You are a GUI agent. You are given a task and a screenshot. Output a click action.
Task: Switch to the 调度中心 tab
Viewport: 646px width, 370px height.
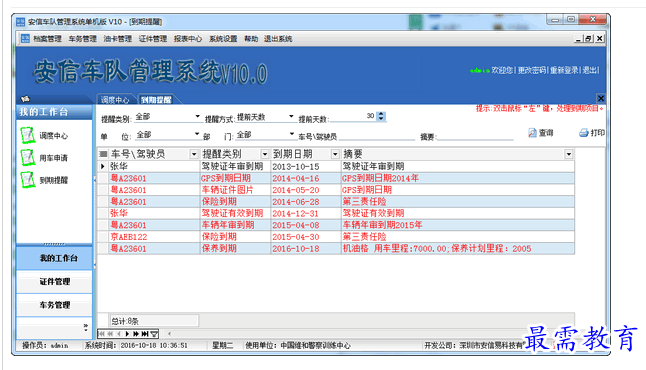tap(115, 100)
